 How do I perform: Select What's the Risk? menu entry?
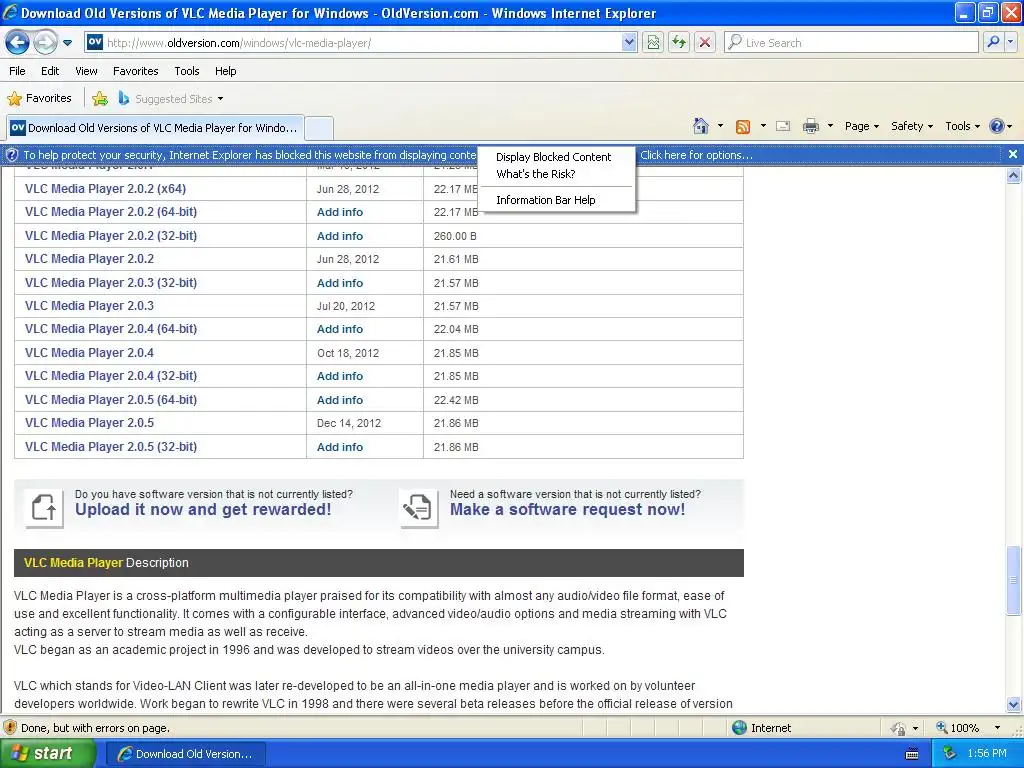536,174
